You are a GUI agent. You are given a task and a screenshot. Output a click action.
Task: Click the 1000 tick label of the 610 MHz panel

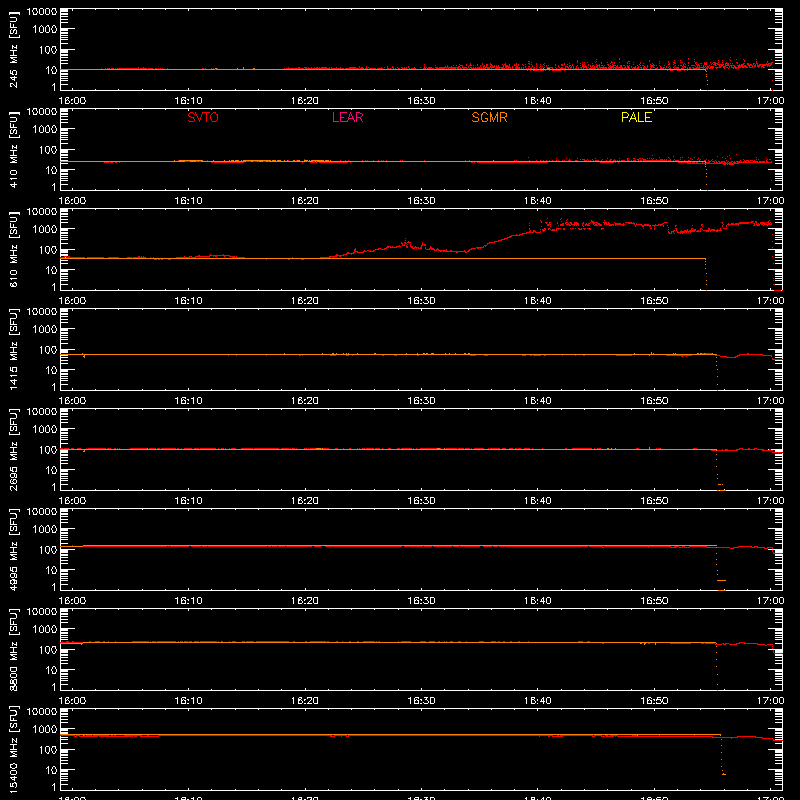(45, 230)
